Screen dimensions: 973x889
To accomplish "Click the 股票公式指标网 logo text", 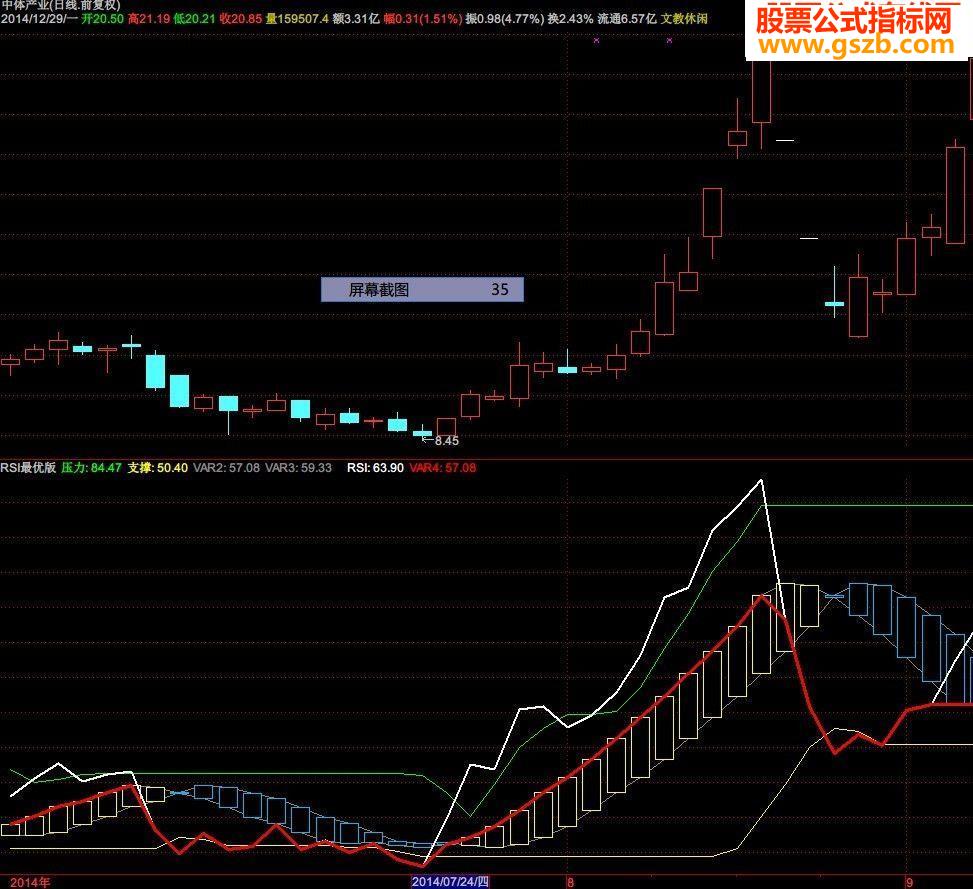I will (853, 20).
